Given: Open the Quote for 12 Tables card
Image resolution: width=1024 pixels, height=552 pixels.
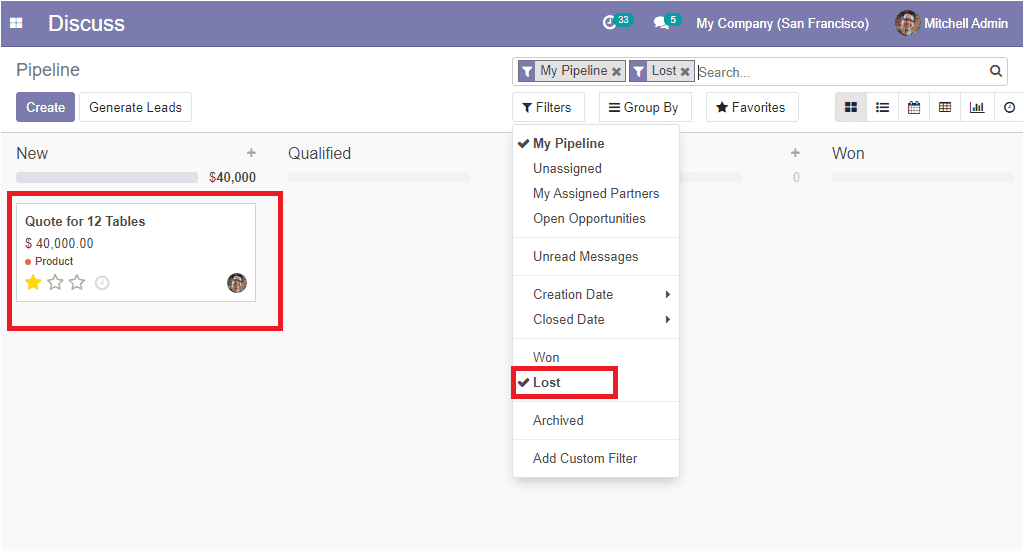Looking at the screenshot, I should click(x=136, y=252).
